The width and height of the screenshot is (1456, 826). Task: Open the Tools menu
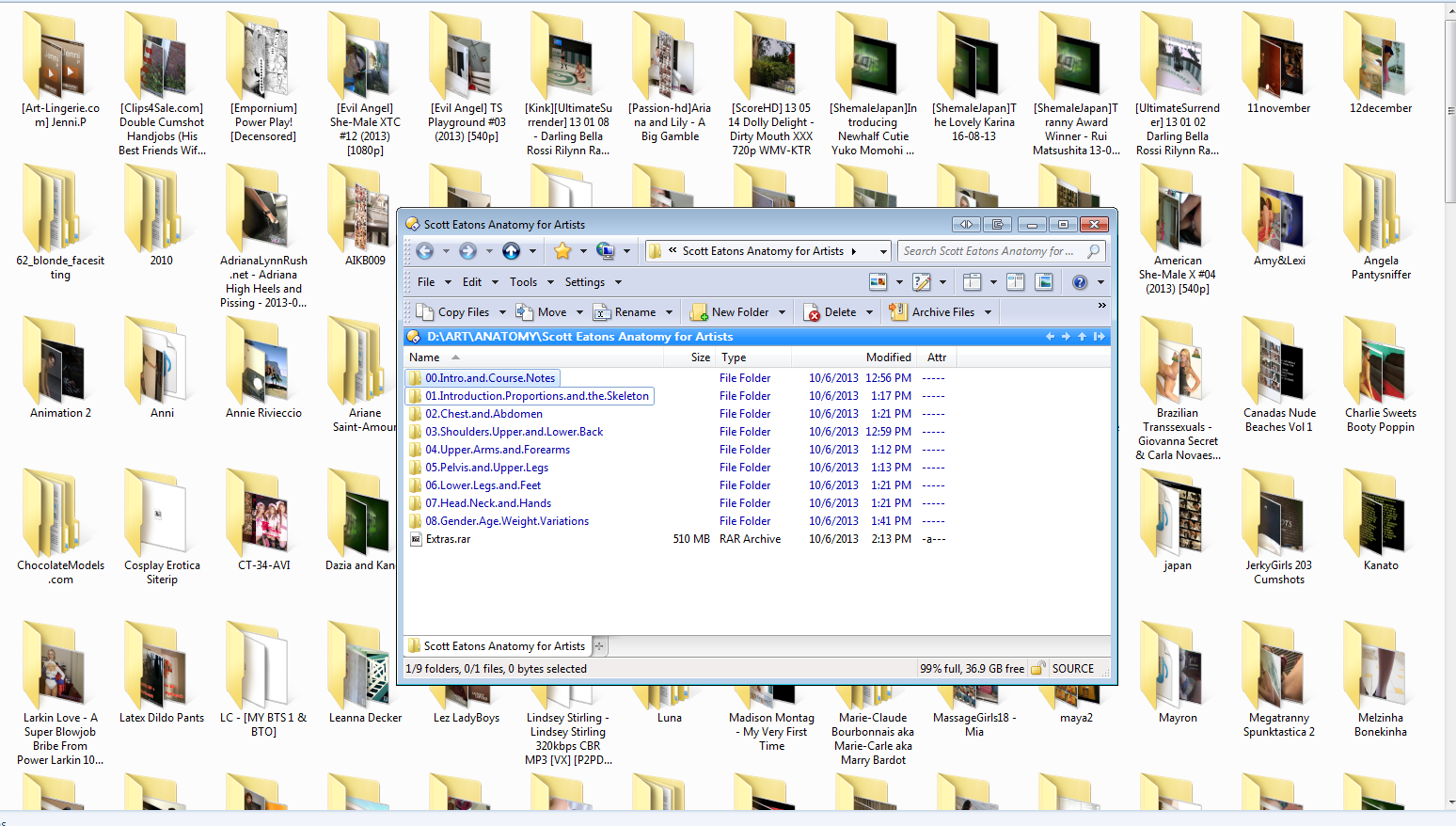[x=523, y=282]
